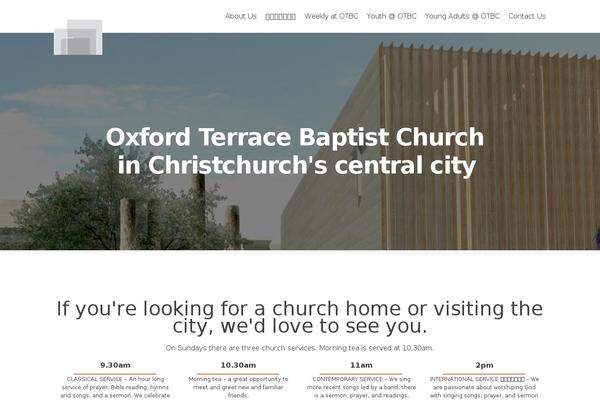Visit Young Adults @ OTBC page
Screen dimensions: 600x400
[x=462, y=16]
